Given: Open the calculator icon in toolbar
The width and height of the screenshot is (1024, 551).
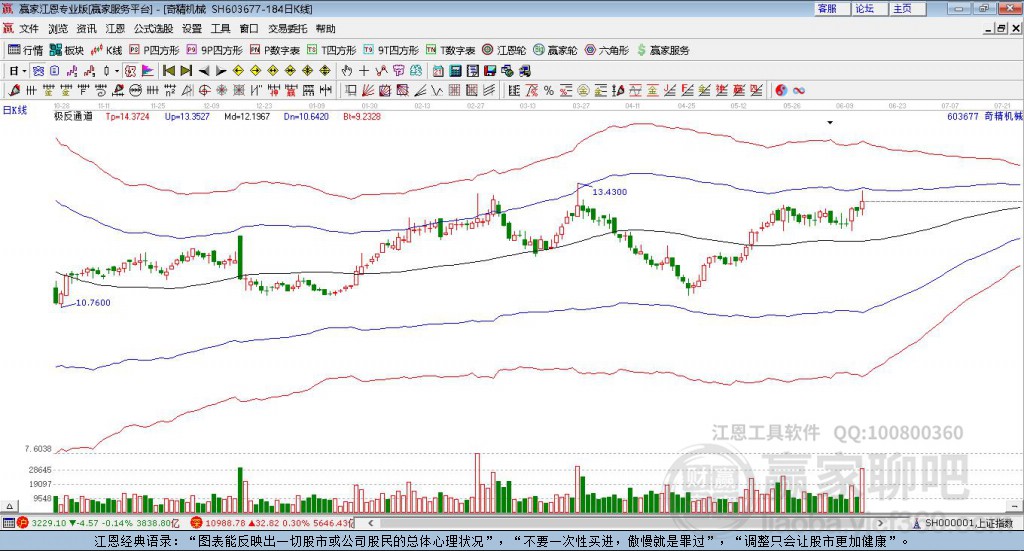Looking at the screenshot, I should 456,71.
